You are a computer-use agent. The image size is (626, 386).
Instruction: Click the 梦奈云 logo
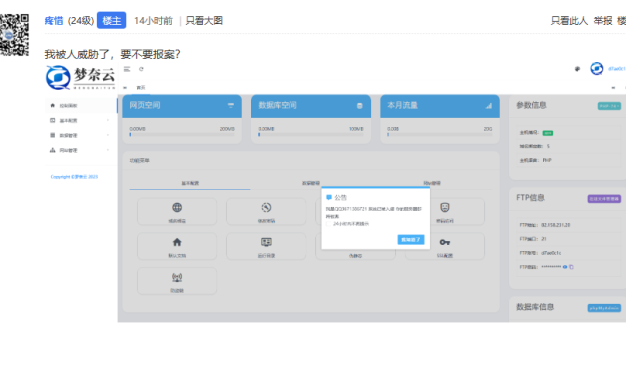point(80,77)
